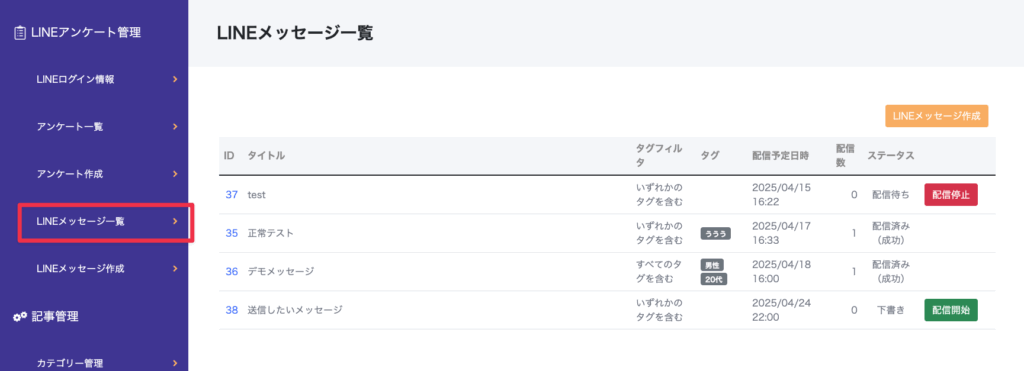Click the LINEアンケート管理 clipboard icon
1024x371 pixels.
click(20, 33)
